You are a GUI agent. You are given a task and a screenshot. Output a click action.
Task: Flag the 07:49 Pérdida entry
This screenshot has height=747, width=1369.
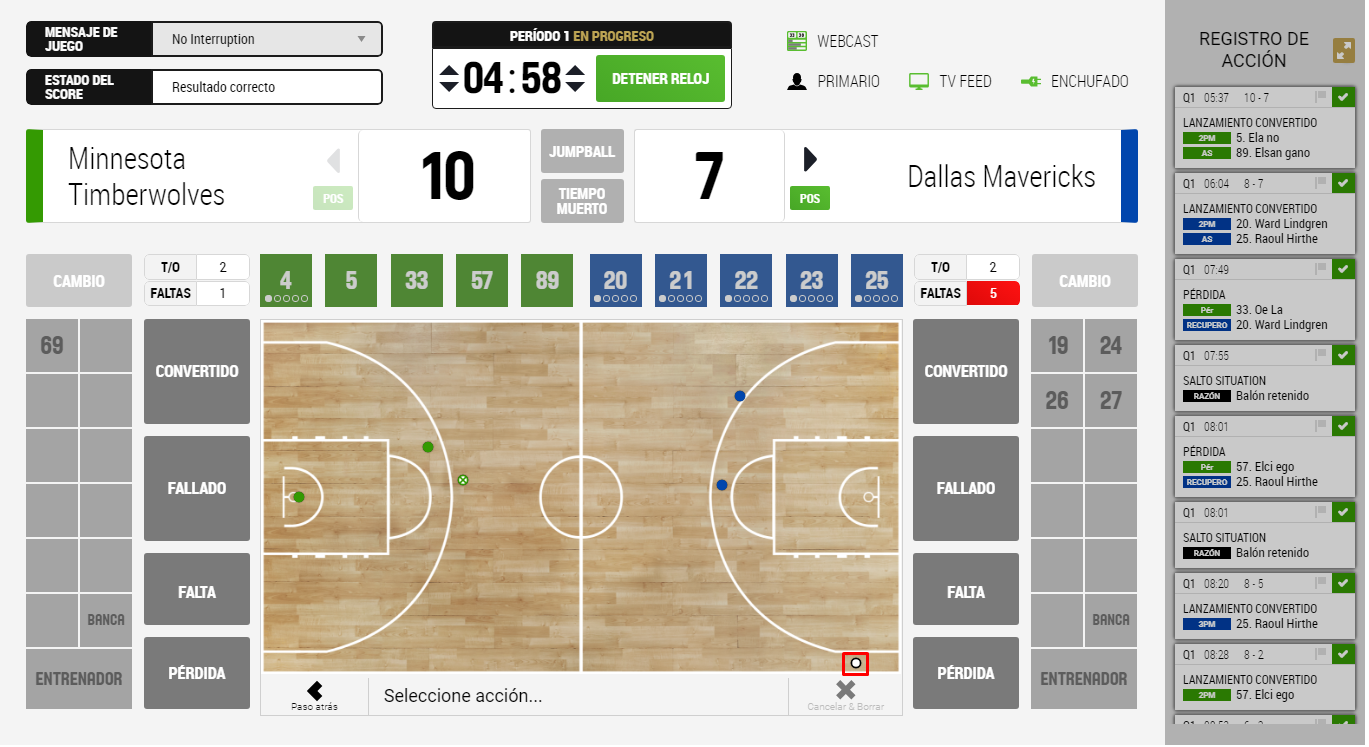click(1321, 270)
